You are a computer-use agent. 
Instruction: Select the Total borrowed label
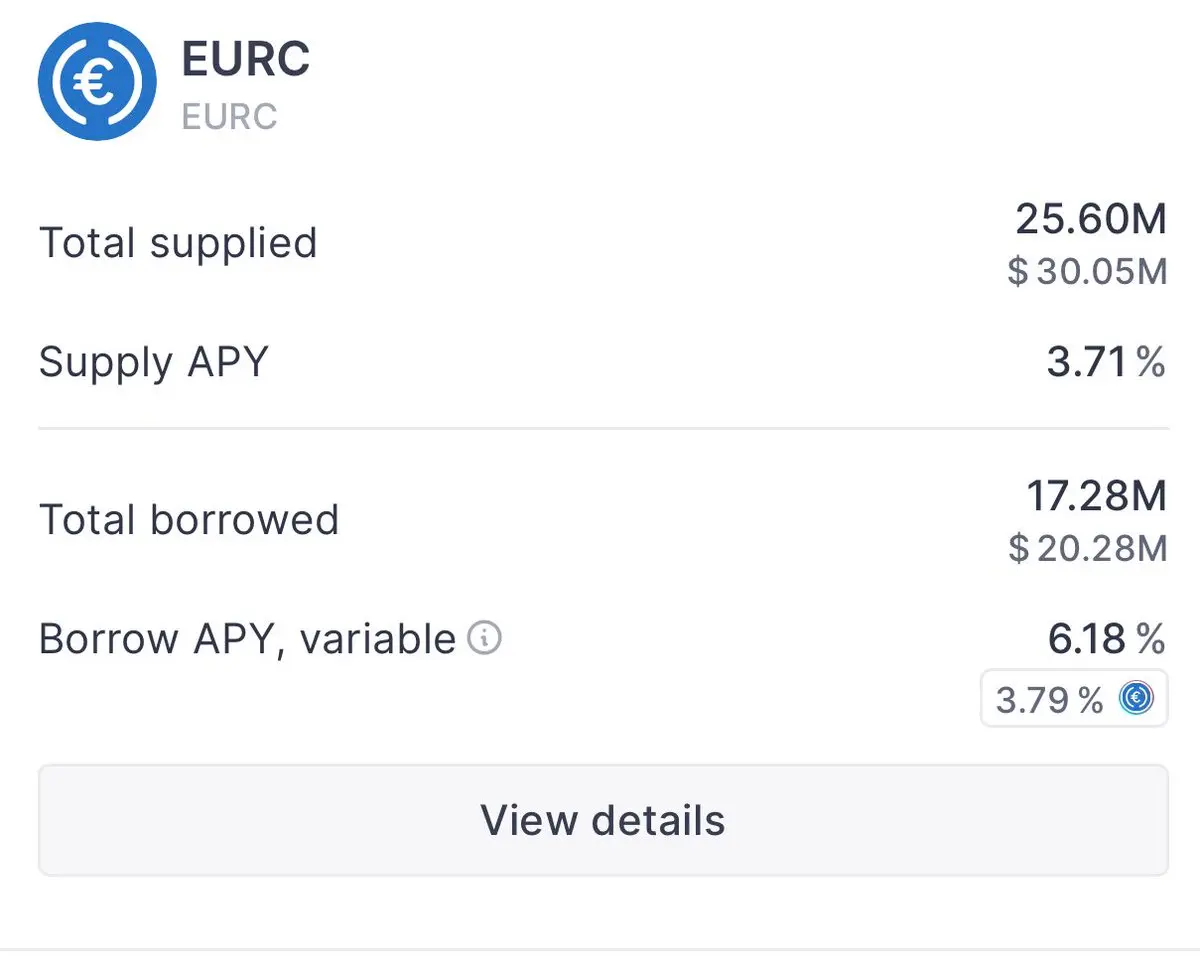[x=189, y=520]
